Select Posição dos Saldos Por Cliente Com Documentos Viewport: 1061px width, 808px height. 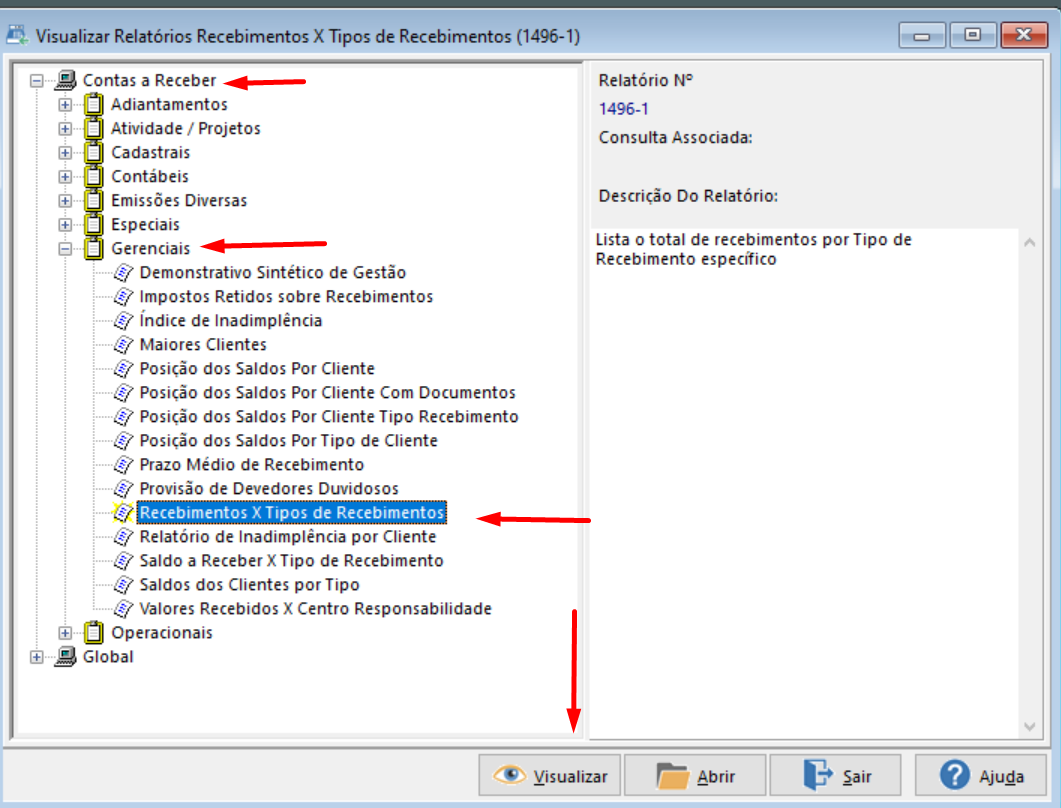[328, 392]
